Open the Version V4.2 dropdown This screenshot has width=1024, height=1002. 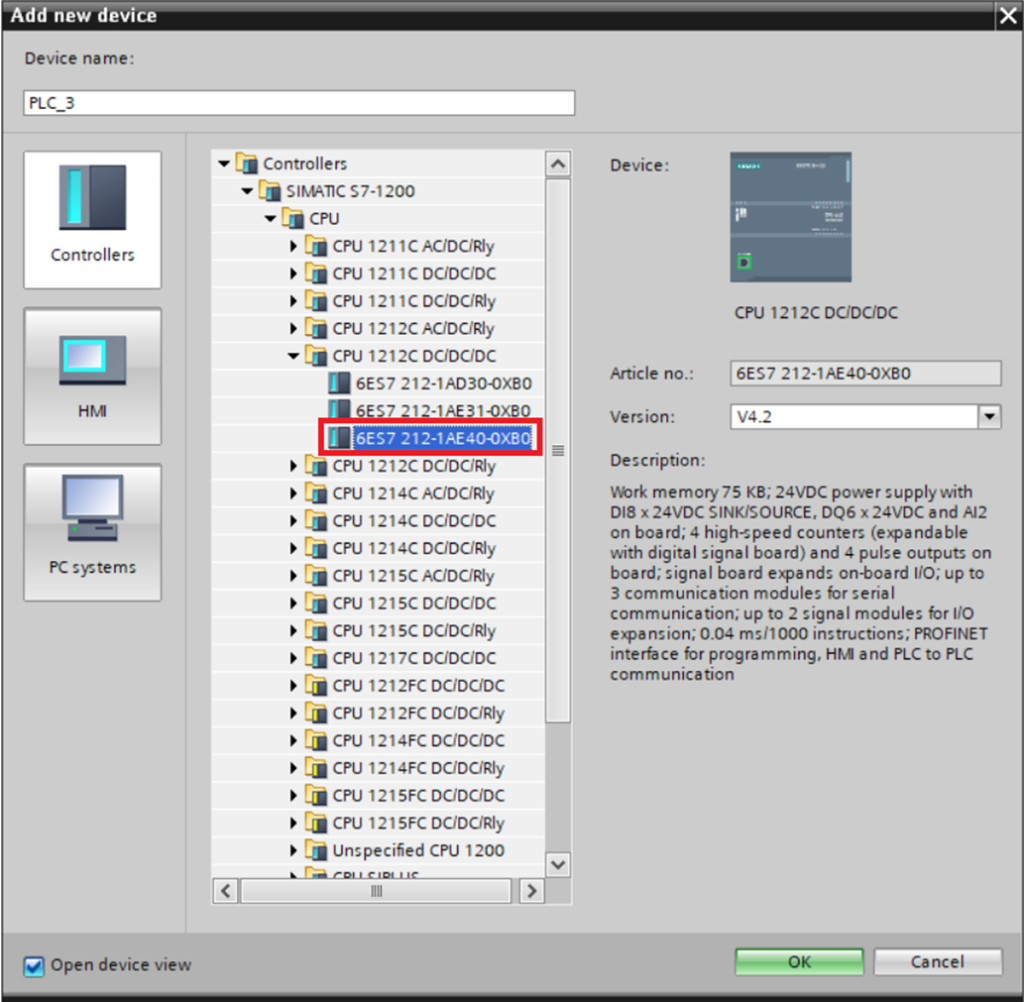pos(989,417)
